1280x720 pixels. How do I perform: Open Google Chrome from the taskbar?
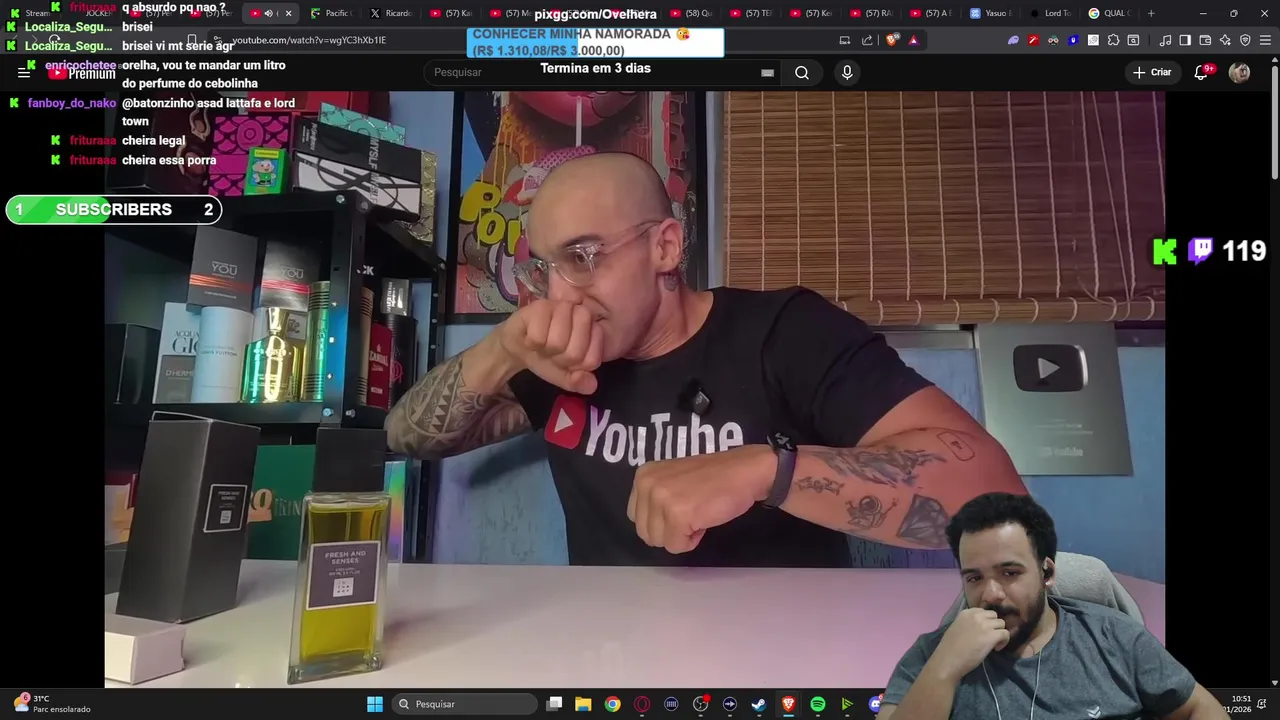[612, 704]
